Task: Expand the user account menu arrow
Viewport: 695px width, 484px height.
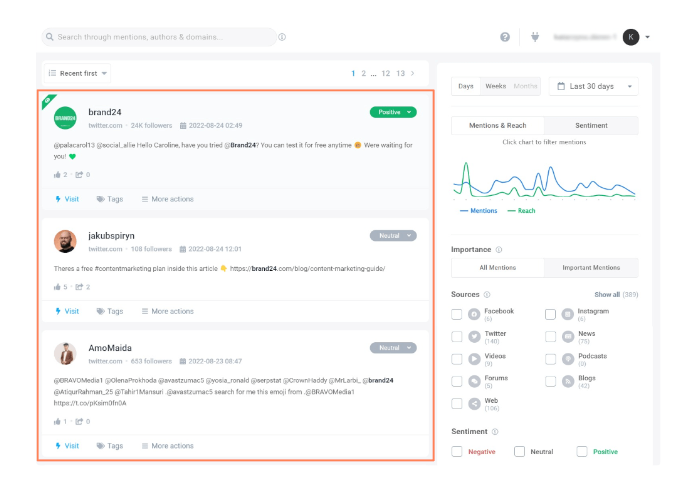Action: click(x=648, y=37)
